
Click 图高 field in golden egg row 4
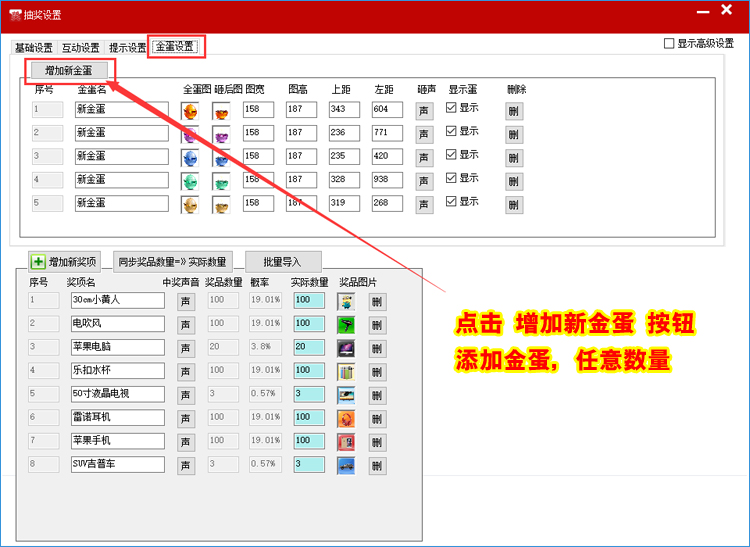click(301, 180)
